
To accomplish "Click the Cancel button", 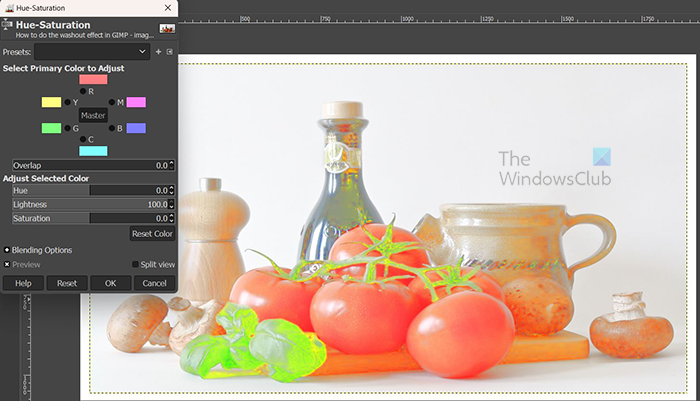I will click(x=154, y=283).
